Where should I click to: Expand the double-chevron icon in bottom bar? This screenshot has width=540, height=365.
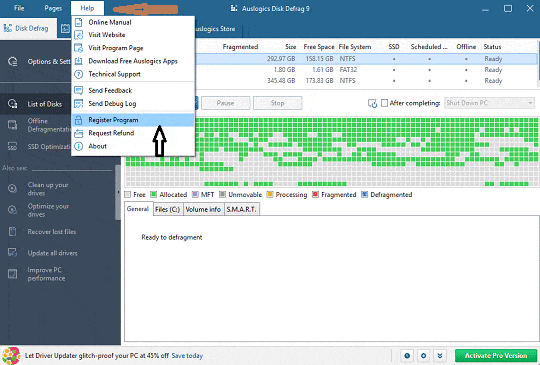tap(440, 356)
